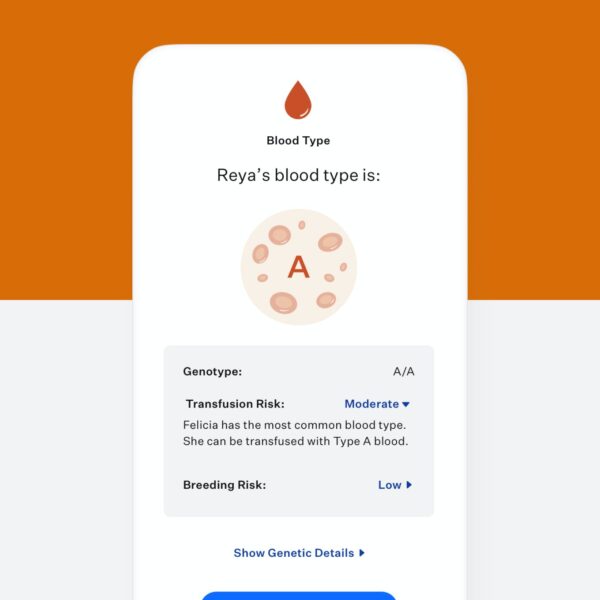Expand the Low breeding risk details
This screenshot has width=600, height=600.
pos(395,485)
